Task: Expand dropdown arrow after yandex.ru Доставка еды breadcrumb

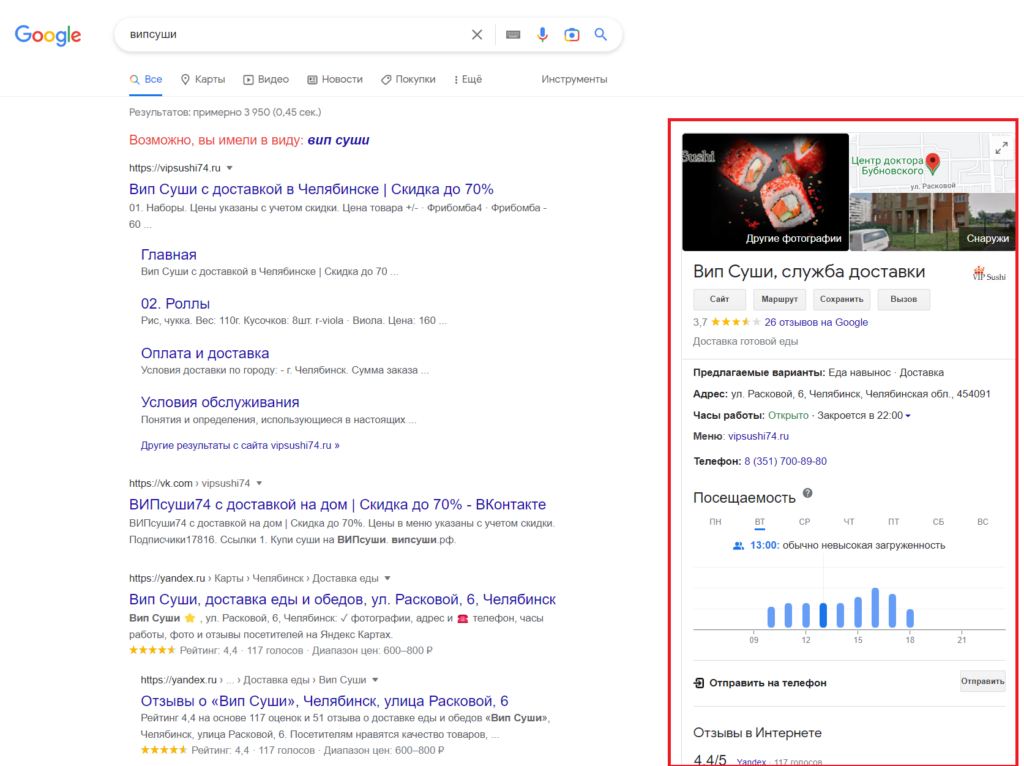Action: tap(387, 578)
